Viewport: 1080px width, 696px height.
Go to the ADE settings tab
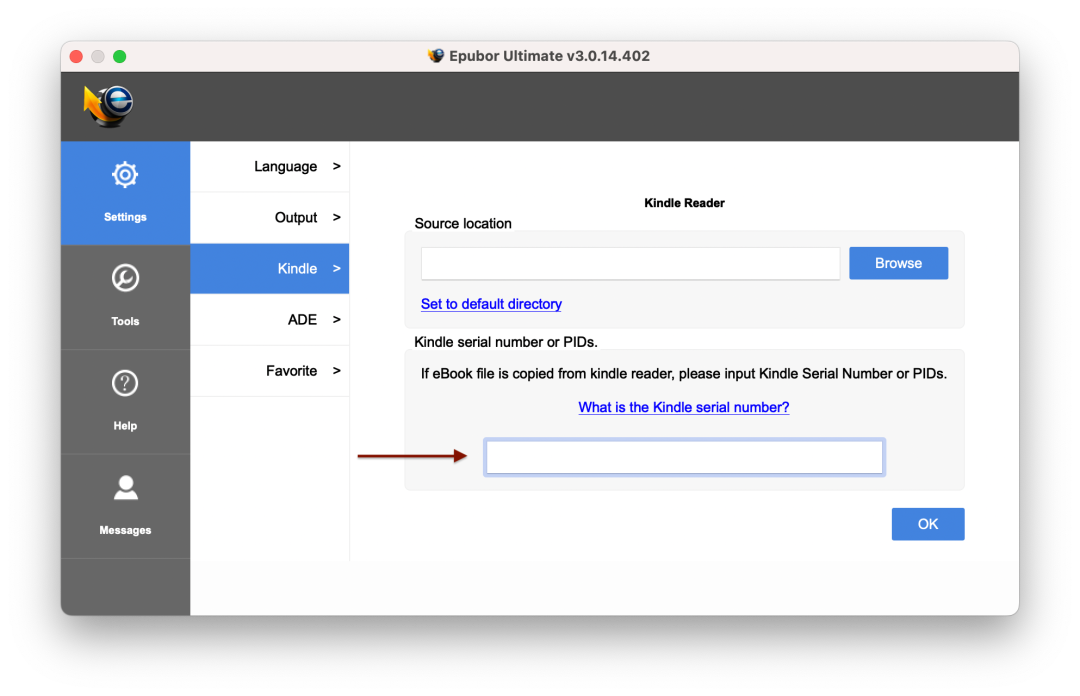pos(269,320)
